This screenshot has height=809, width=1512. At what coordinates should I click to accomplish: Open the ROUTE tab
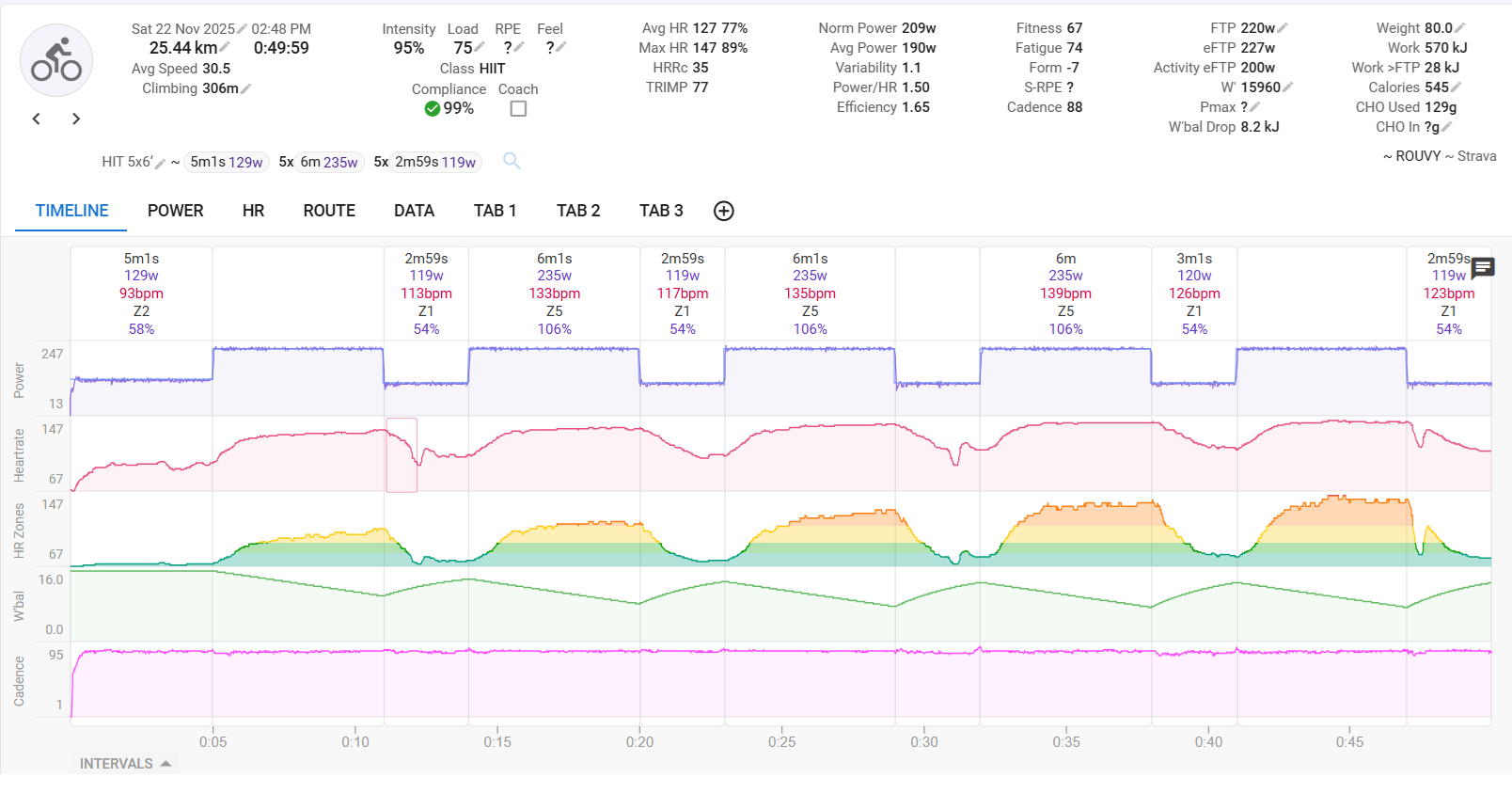tap(329, 211)
